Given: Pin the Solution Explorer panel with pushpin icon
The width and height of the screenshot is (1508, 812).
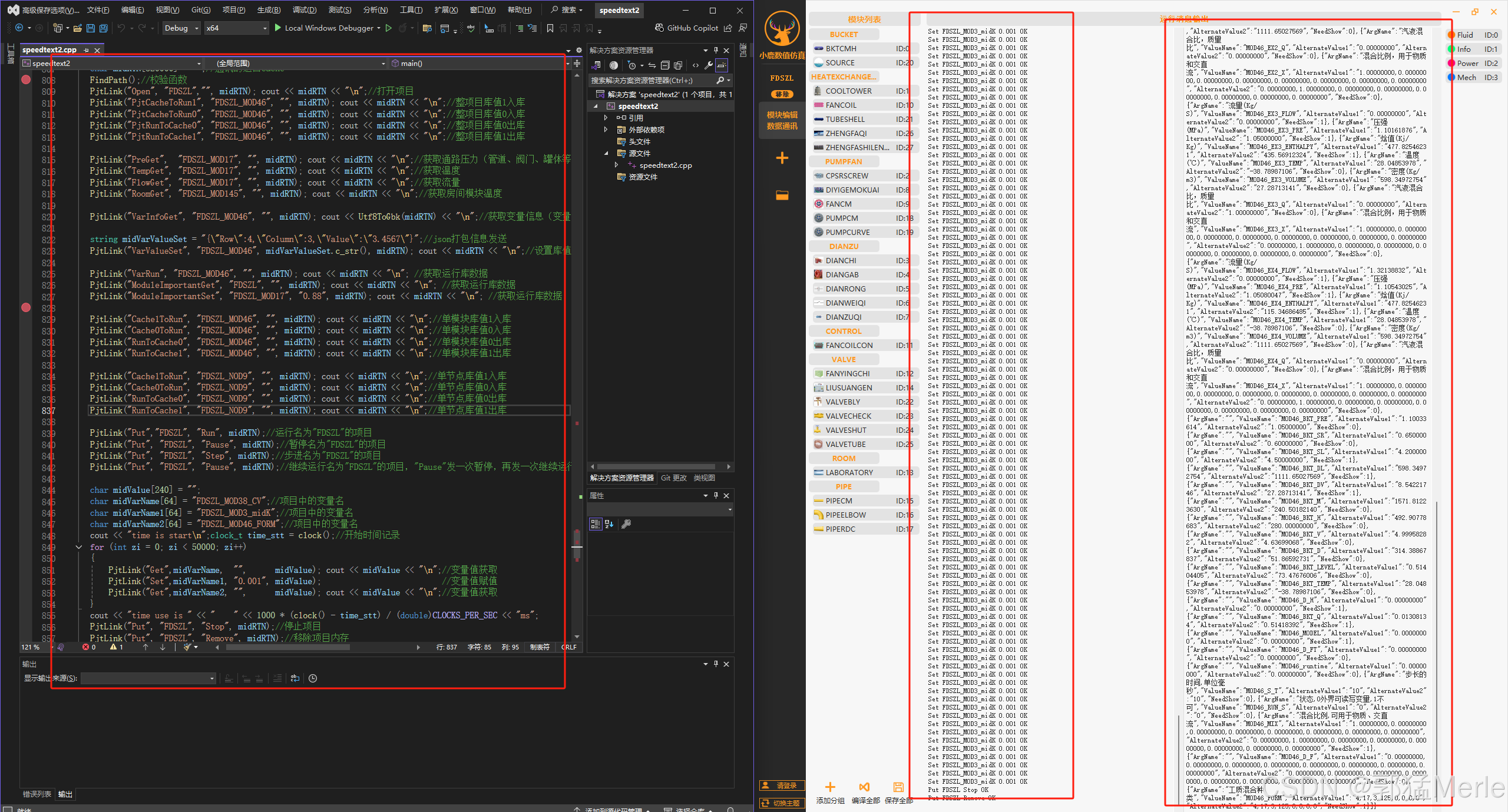Looking at the screenshot, I should [716, 50].
